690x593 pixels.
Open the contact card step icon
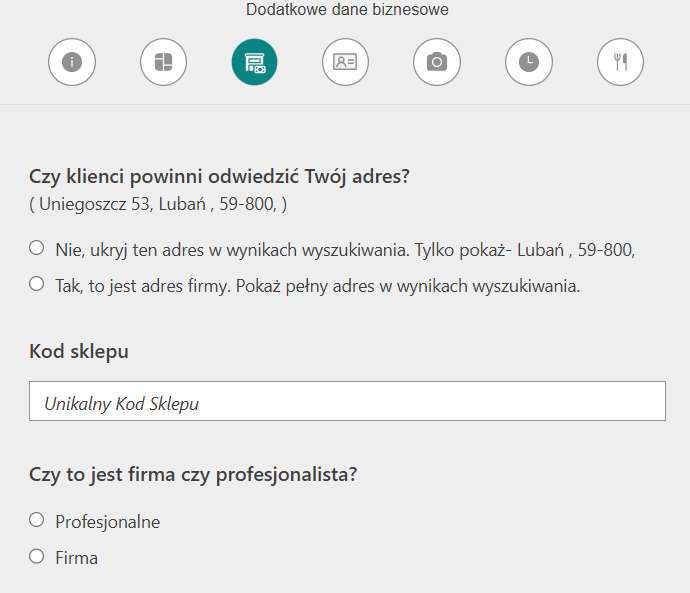(x=345, y=62)
